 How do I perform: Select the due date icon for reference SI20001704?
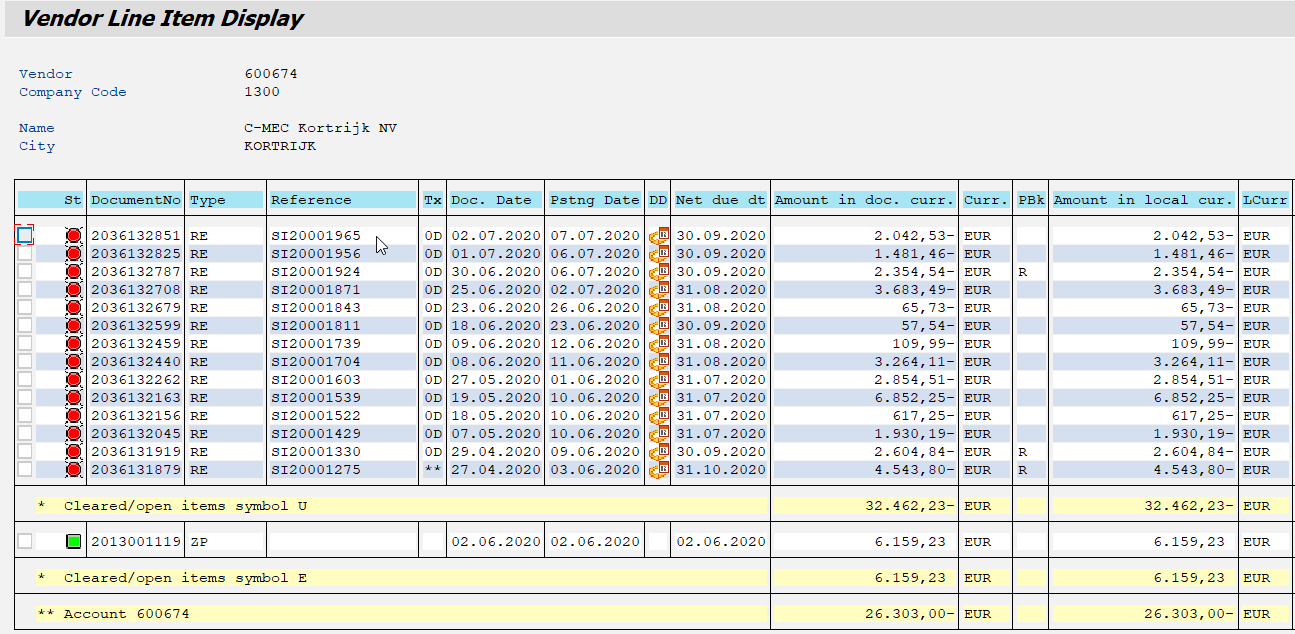click(658, 362)
